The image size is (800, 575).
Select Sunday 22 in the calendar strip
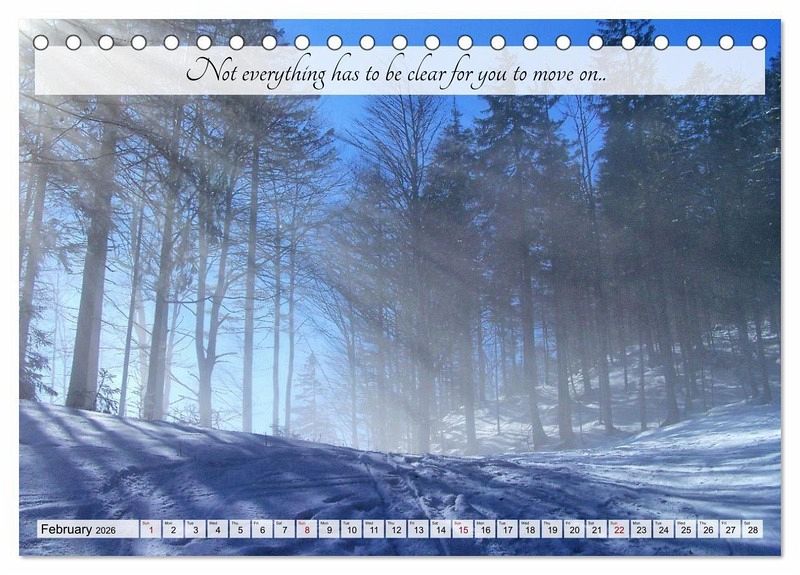pos(619,529)
